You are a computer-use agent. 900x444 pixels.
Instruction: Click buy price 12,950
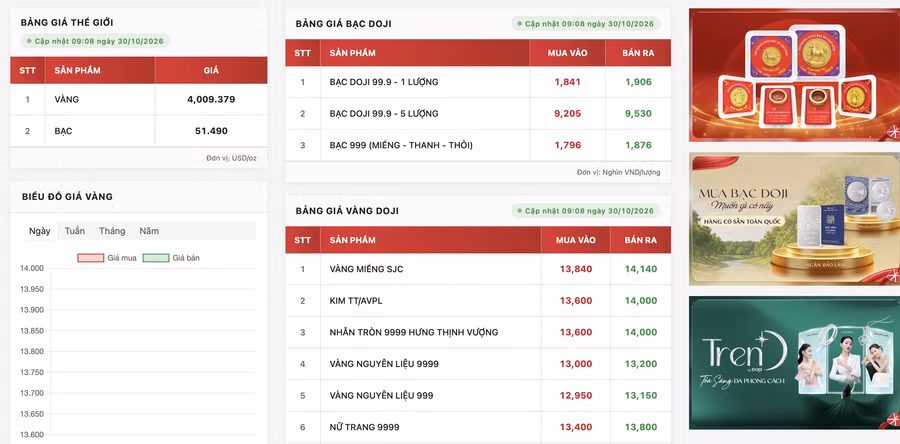[576, 395]
